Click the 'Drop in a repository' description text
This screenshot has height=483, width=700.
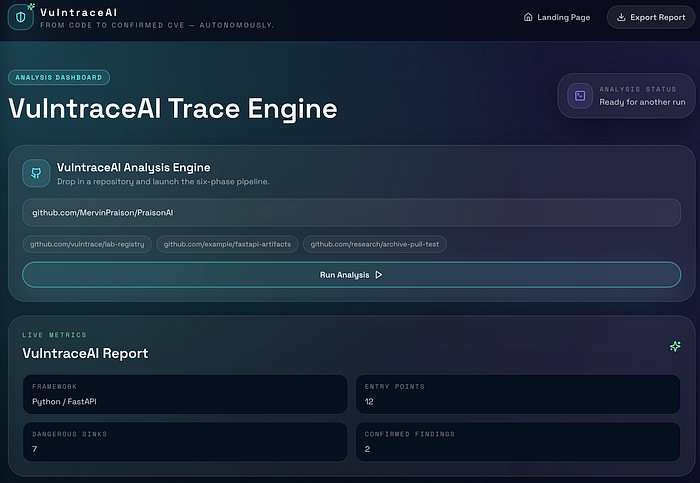163,182
